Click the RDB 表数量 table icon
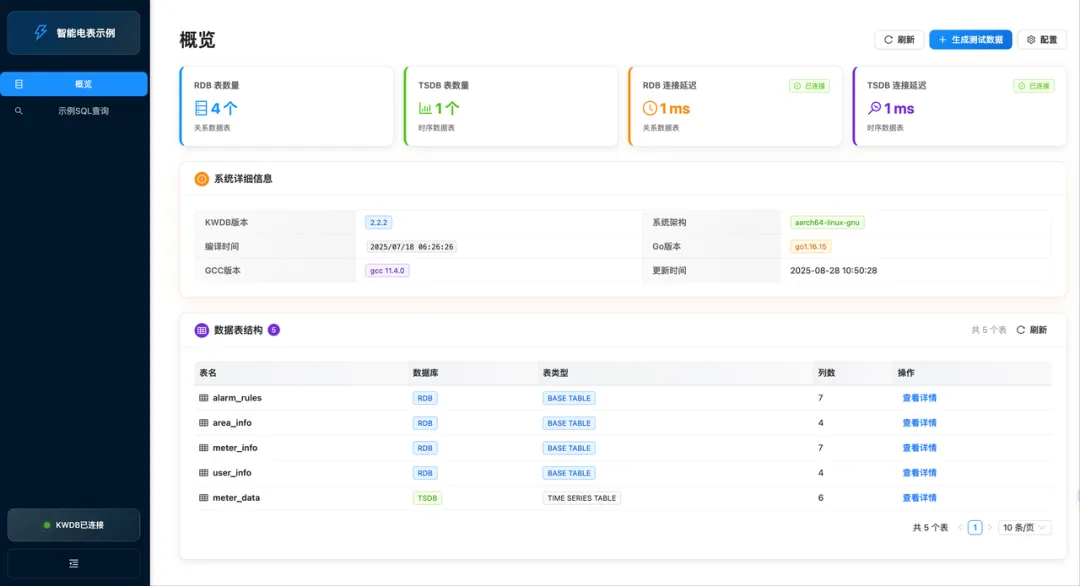This screenshot has height=586, width=1080. (201, 108)
